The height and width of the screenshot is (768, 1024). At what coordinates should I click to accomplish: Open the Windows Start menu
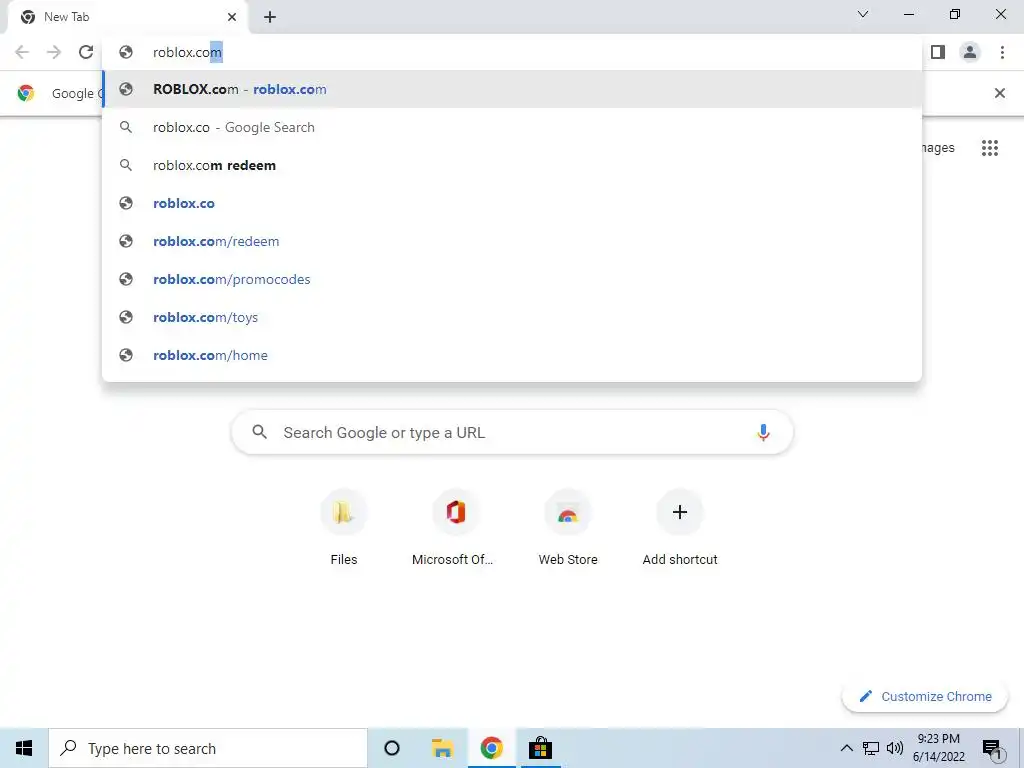24,748
